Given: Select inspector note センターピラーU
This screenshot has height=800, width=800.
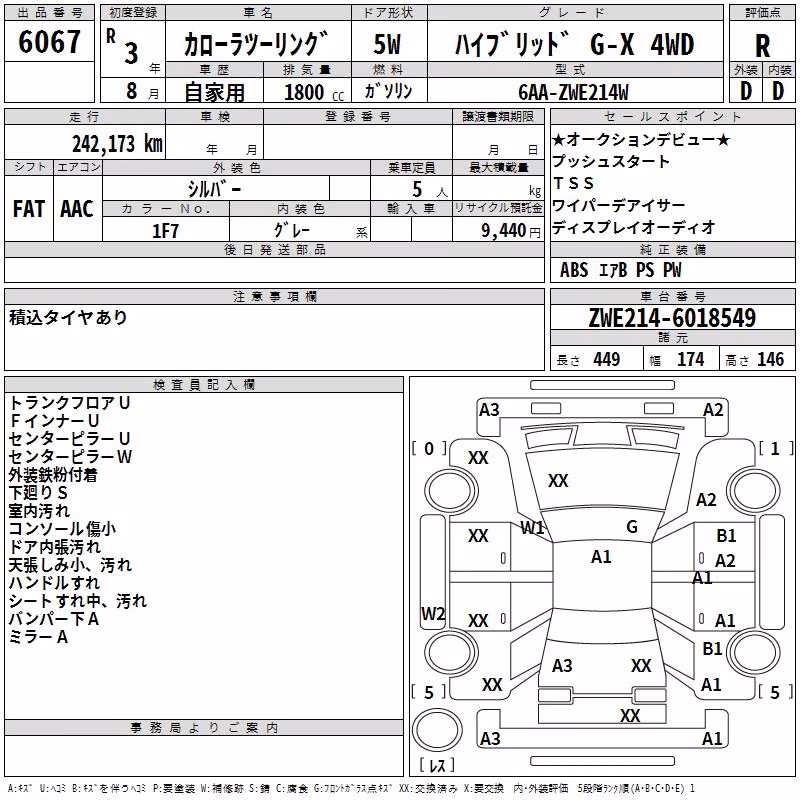Looking at the screenshot, I should coord(69,438).
